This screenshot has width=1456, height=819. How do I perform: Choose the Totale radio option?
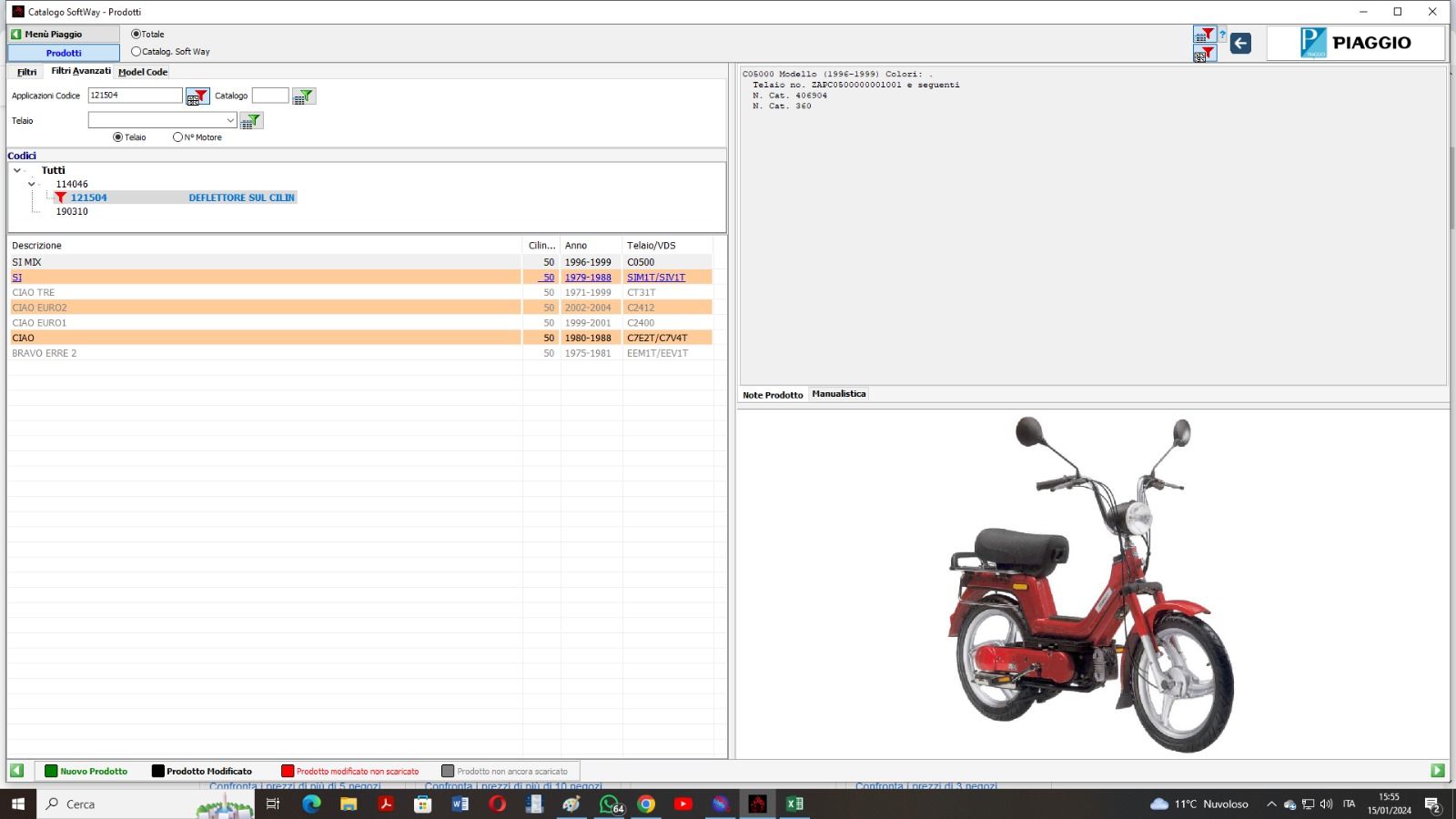[136, 35]
